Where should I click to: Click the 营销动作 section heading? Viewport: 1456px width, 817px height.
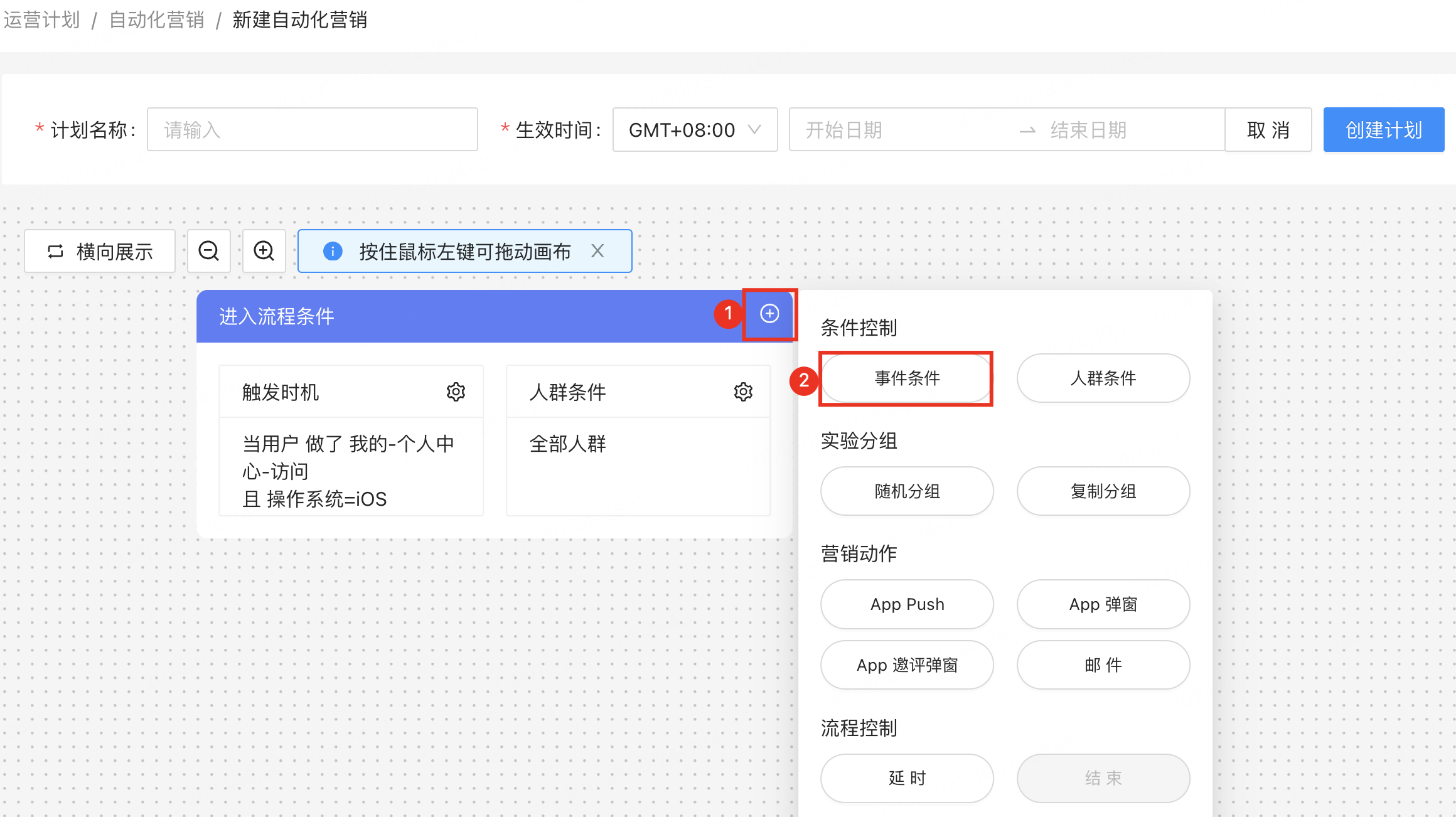859,553
